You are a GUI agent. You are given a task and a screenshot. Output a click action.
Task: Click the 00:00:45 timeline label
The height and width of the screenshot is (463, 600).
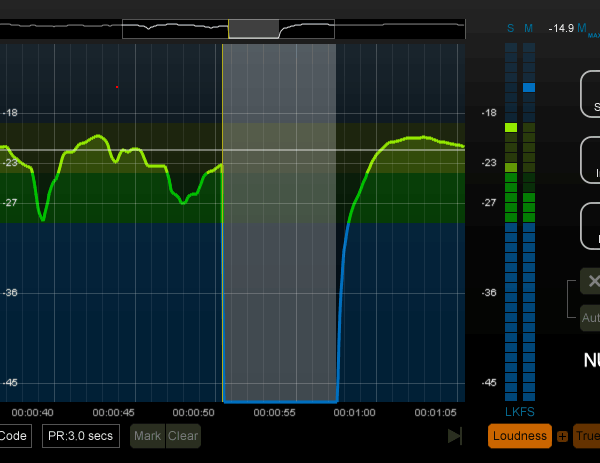pyautogui.click(x=114, y=412)
